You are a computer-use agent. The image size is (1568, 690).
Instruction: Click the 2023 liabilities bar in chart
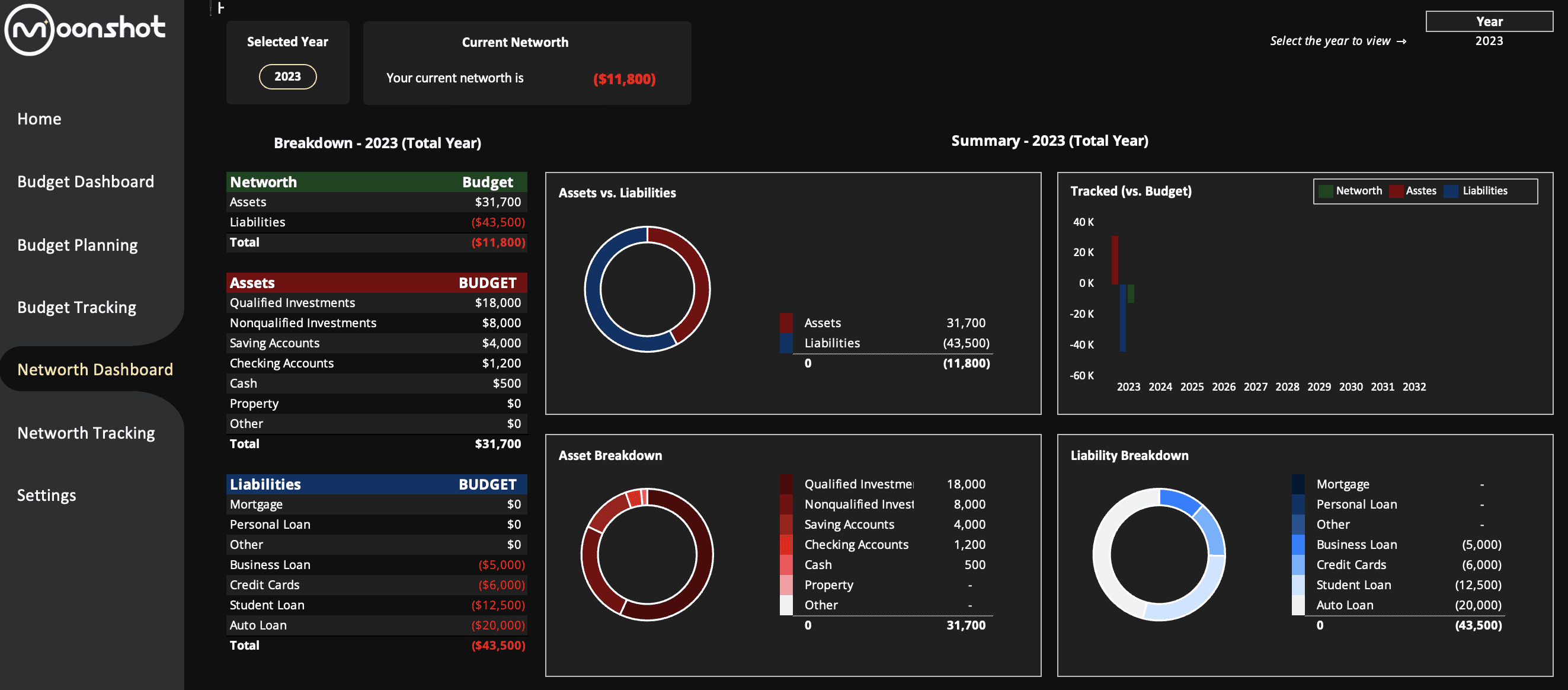(x=1122, y=318)
